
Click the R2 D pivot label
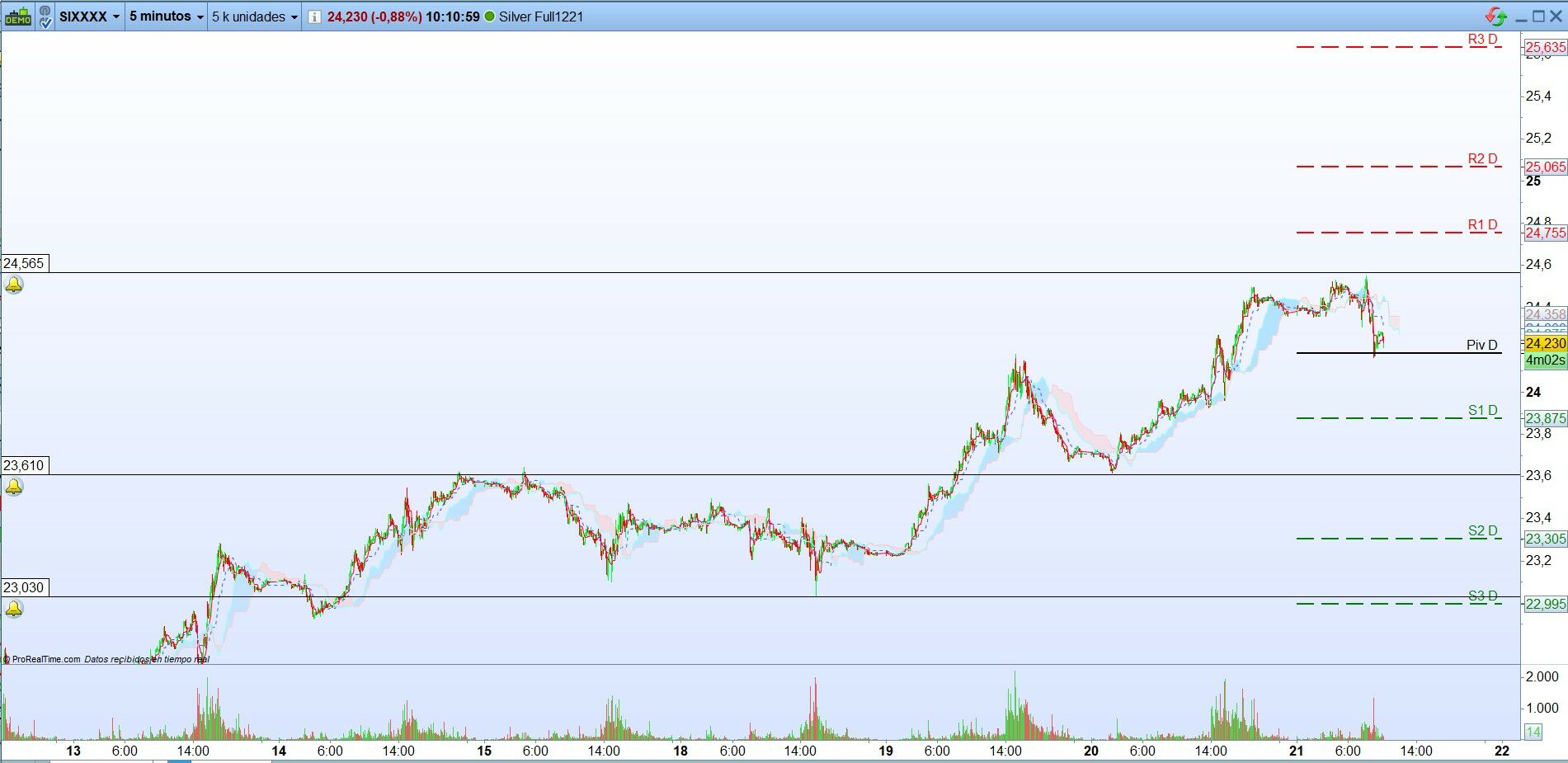coord(1482,158)
